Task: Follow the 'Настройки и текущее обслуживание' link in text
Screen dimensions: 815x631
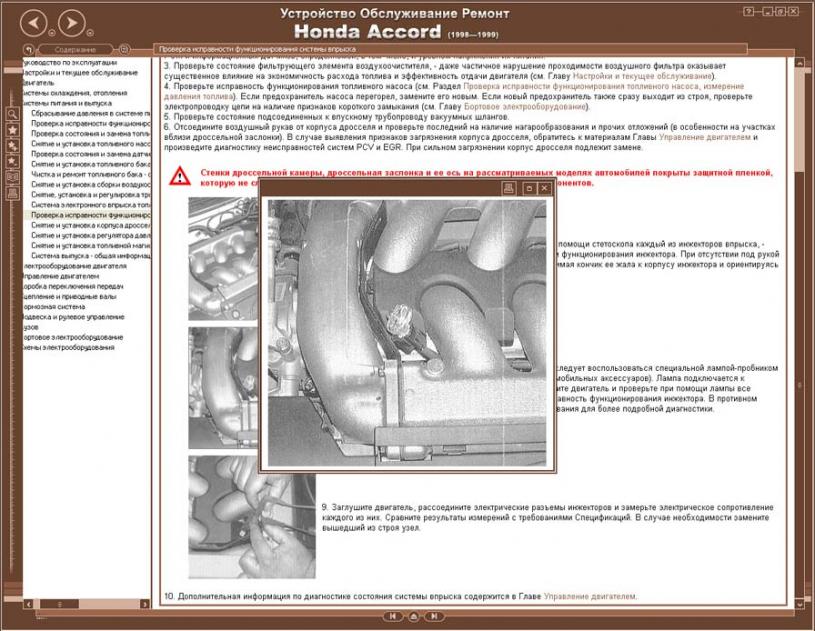Action: [642, 76]
